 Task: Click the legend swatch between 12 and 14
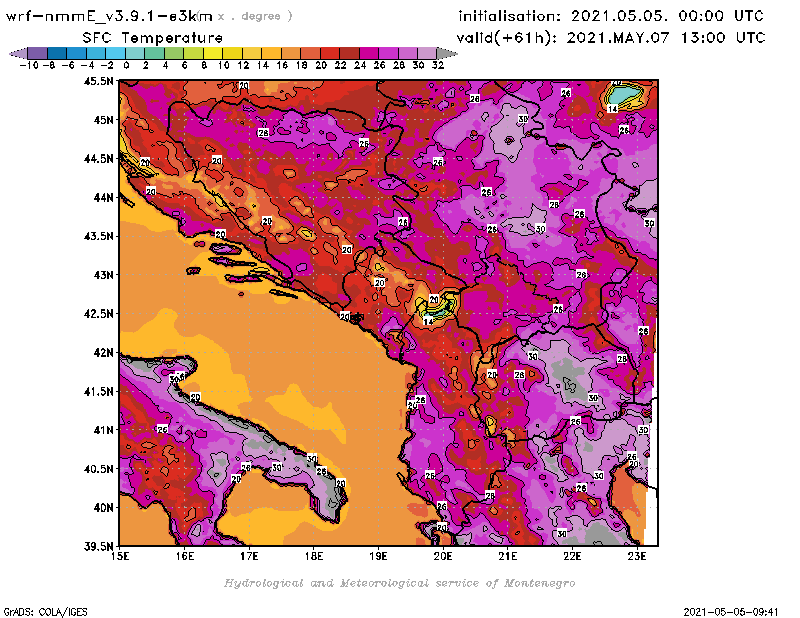(x=252, y=54)
